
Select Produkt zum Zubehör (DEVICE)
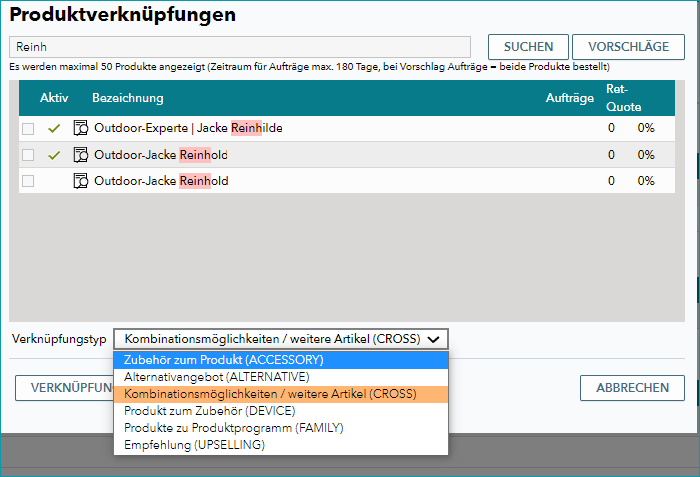click(x=281, y=411)
